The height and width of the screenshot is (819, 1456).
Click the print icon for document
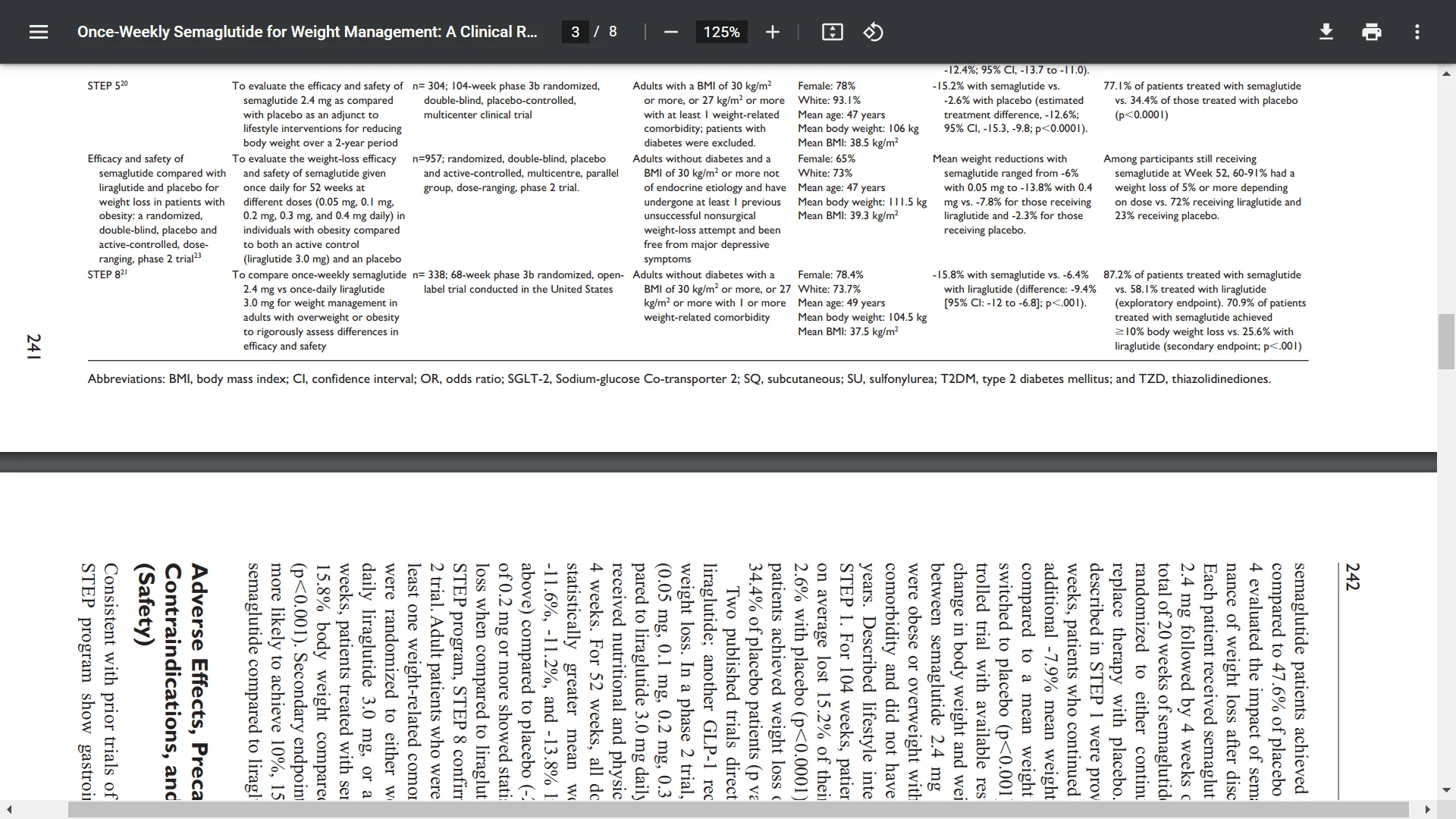(1371, 32)
